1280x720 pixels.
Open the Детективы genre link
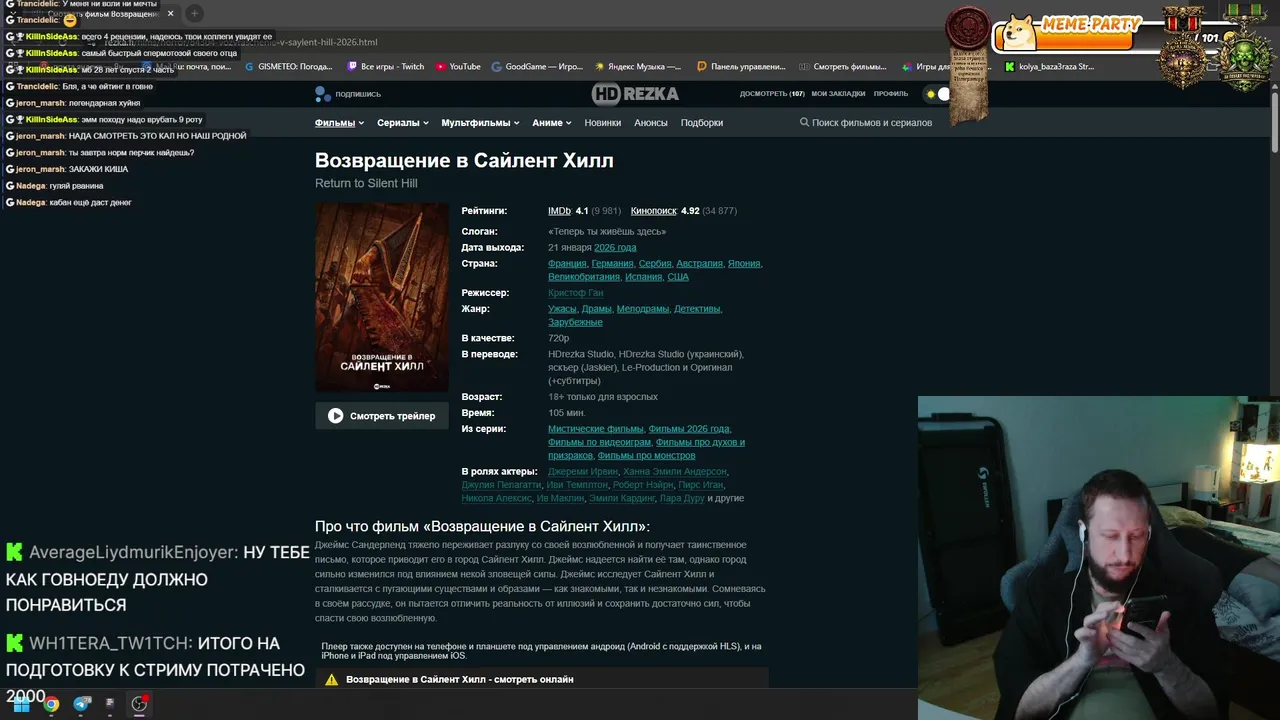click(697, 309)
